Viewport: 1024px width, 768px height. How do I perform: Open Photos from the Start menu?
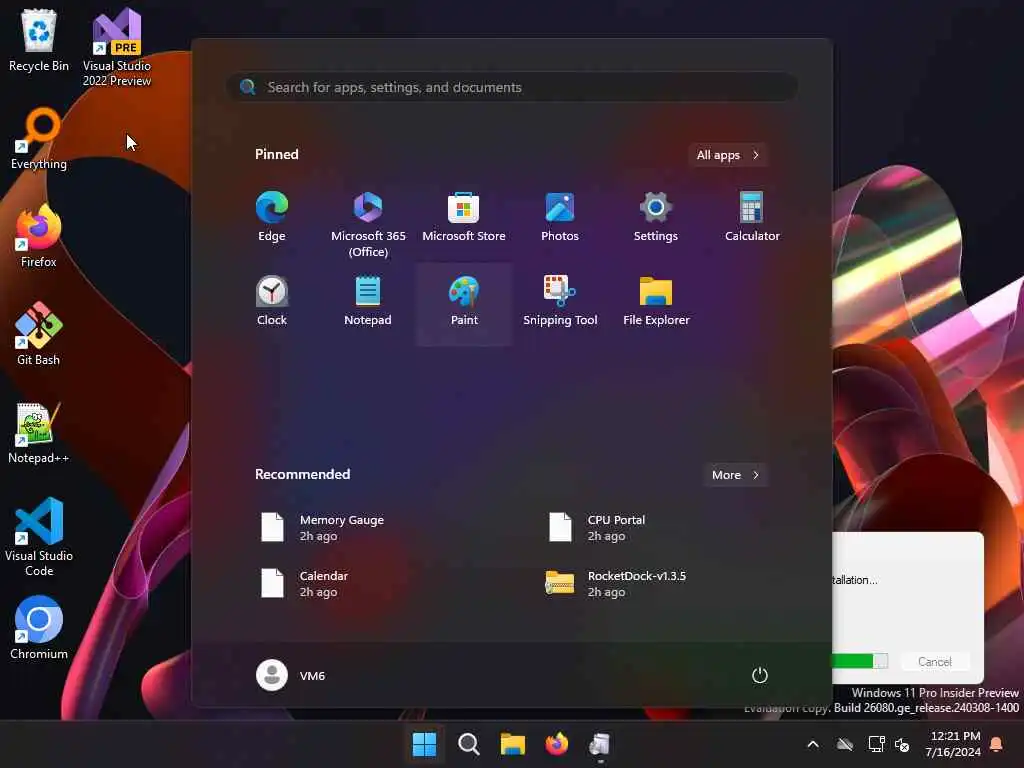pyautogui.click(x=560, y=217)
